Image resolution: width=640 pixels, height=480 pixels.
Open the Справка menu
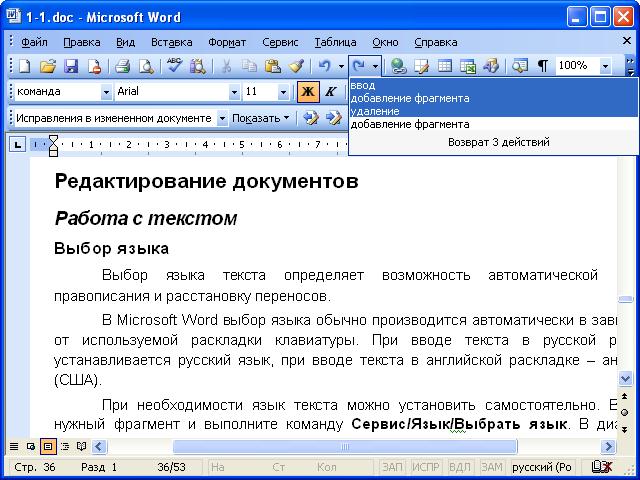click(x=436, y=42)
